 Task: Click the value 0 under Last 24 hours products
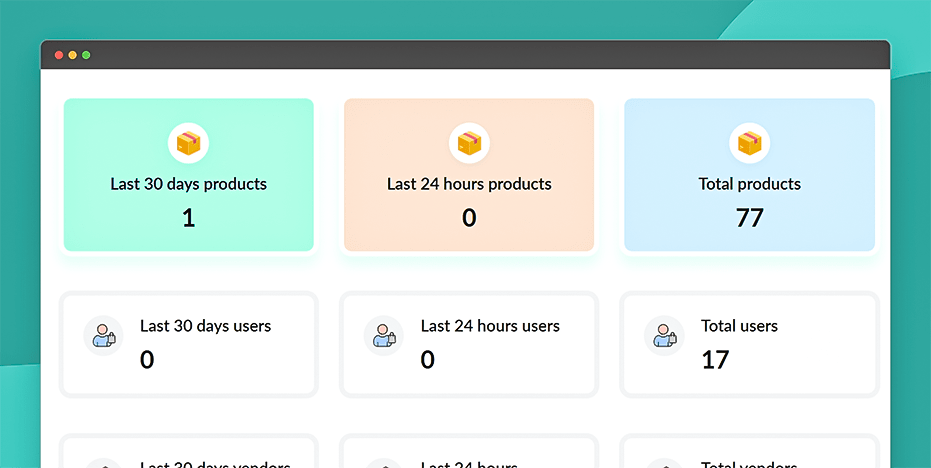click(469, 218)
